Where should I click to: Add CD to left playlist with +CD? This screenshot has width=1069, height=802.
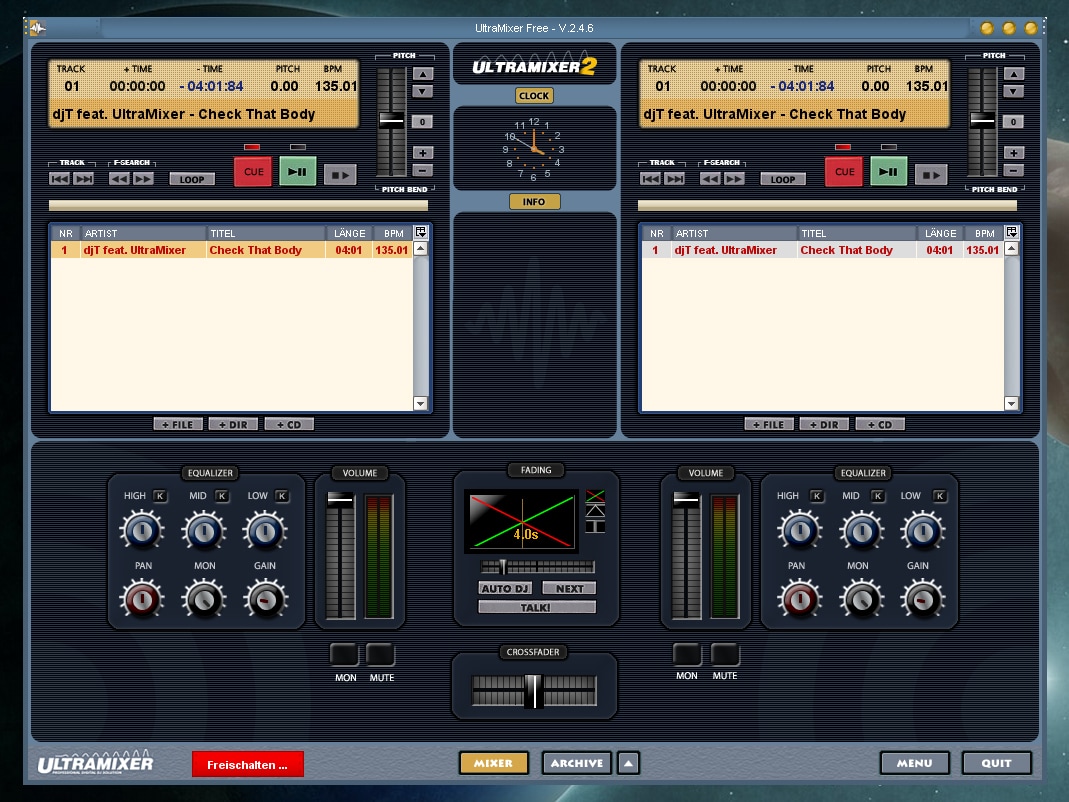(x=289, y=424)
